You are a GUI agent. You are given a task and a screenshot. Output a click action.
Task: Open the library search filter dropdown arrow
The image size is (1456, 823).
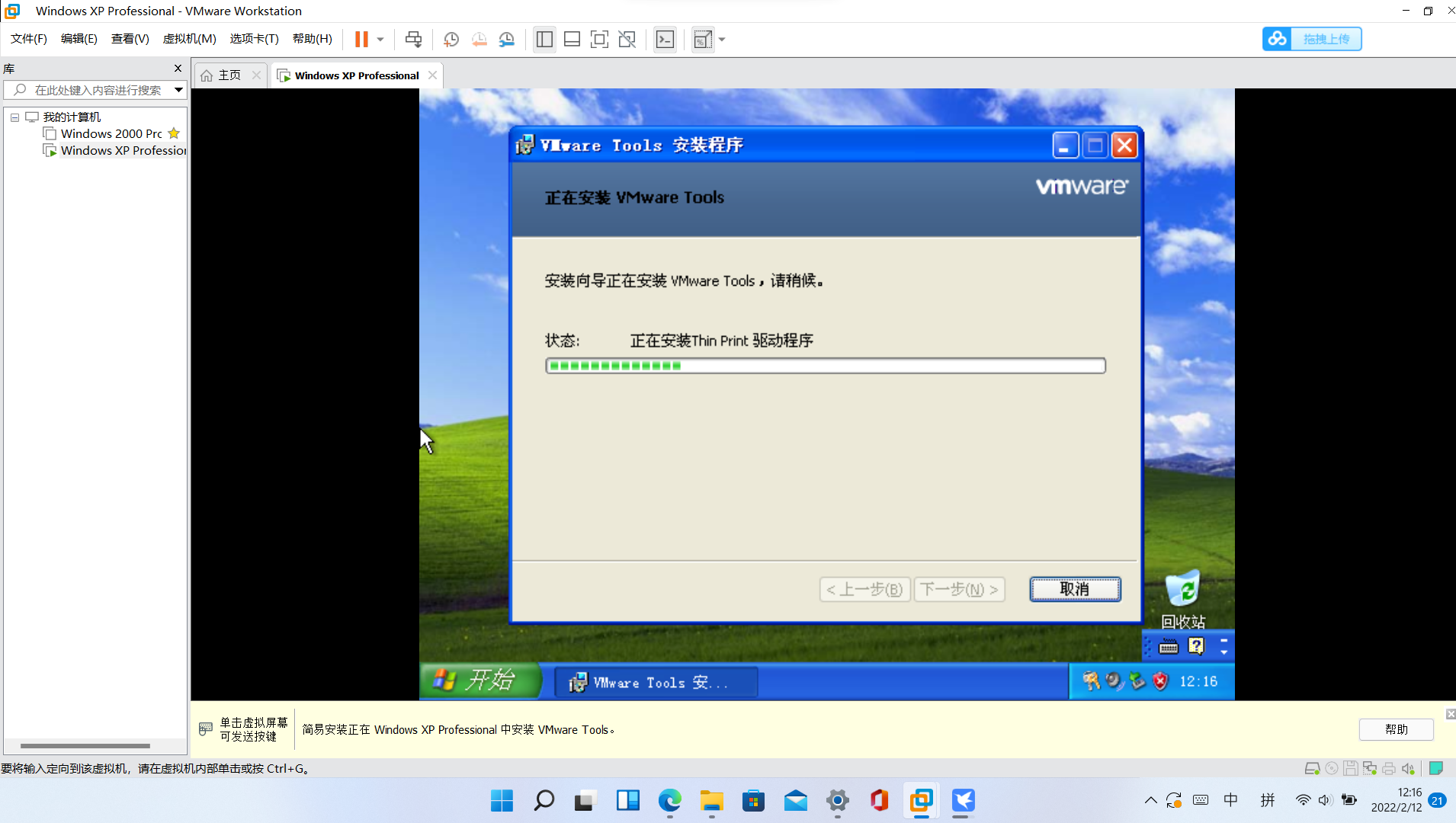[x=178, y=90]
